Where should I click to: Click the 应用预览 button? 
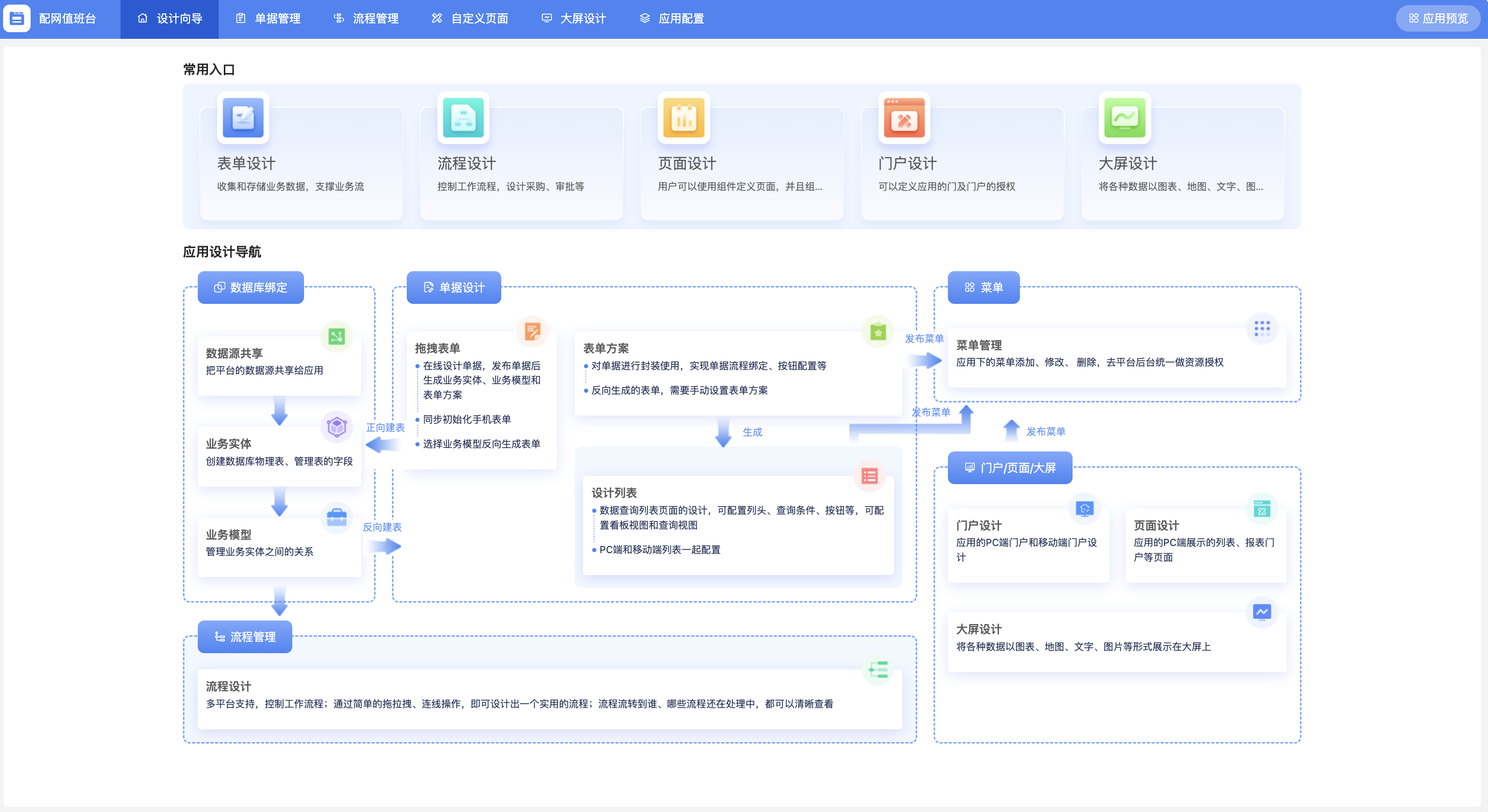[1438, 18]
